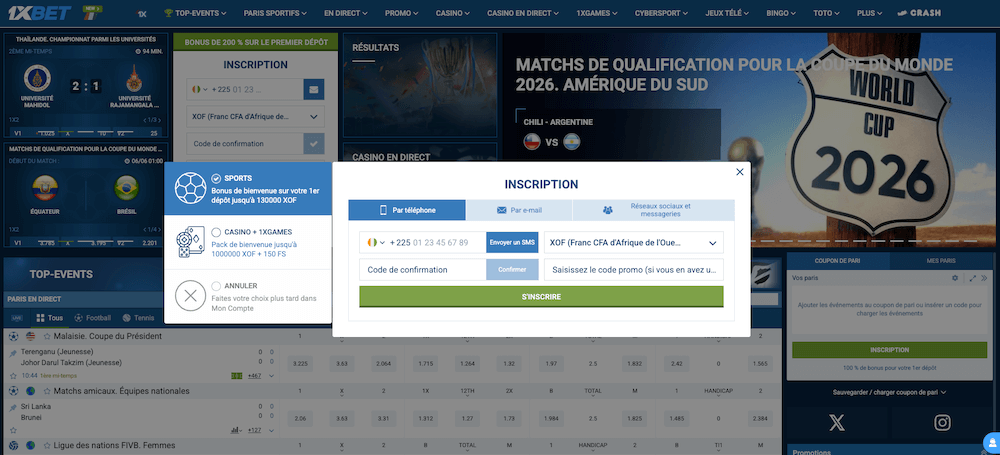This screenshot has height=455, width=1000.
Task: Favorite the Matchs amicaux league star
Action: pos(47,391)
